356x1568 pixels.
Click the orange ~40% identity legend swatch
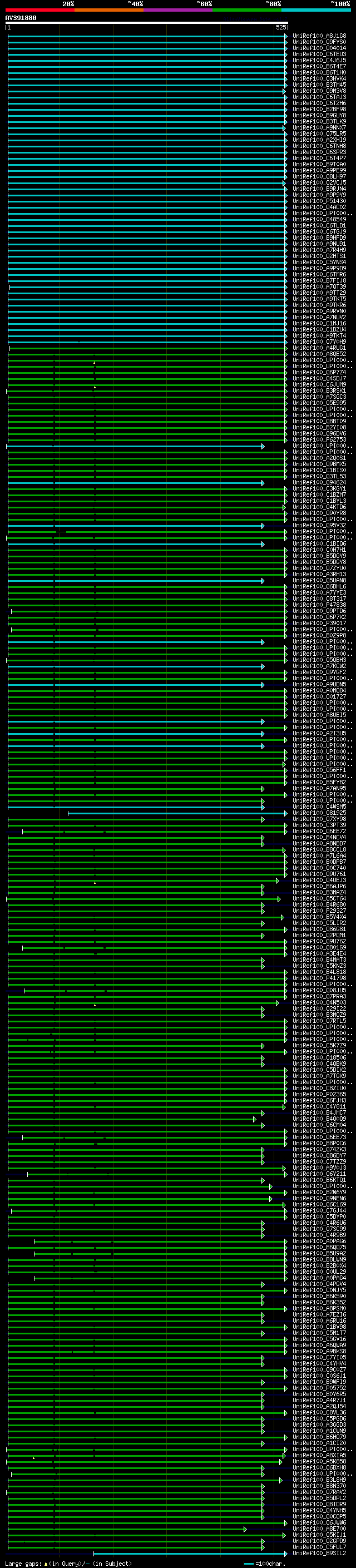(109, 10)
